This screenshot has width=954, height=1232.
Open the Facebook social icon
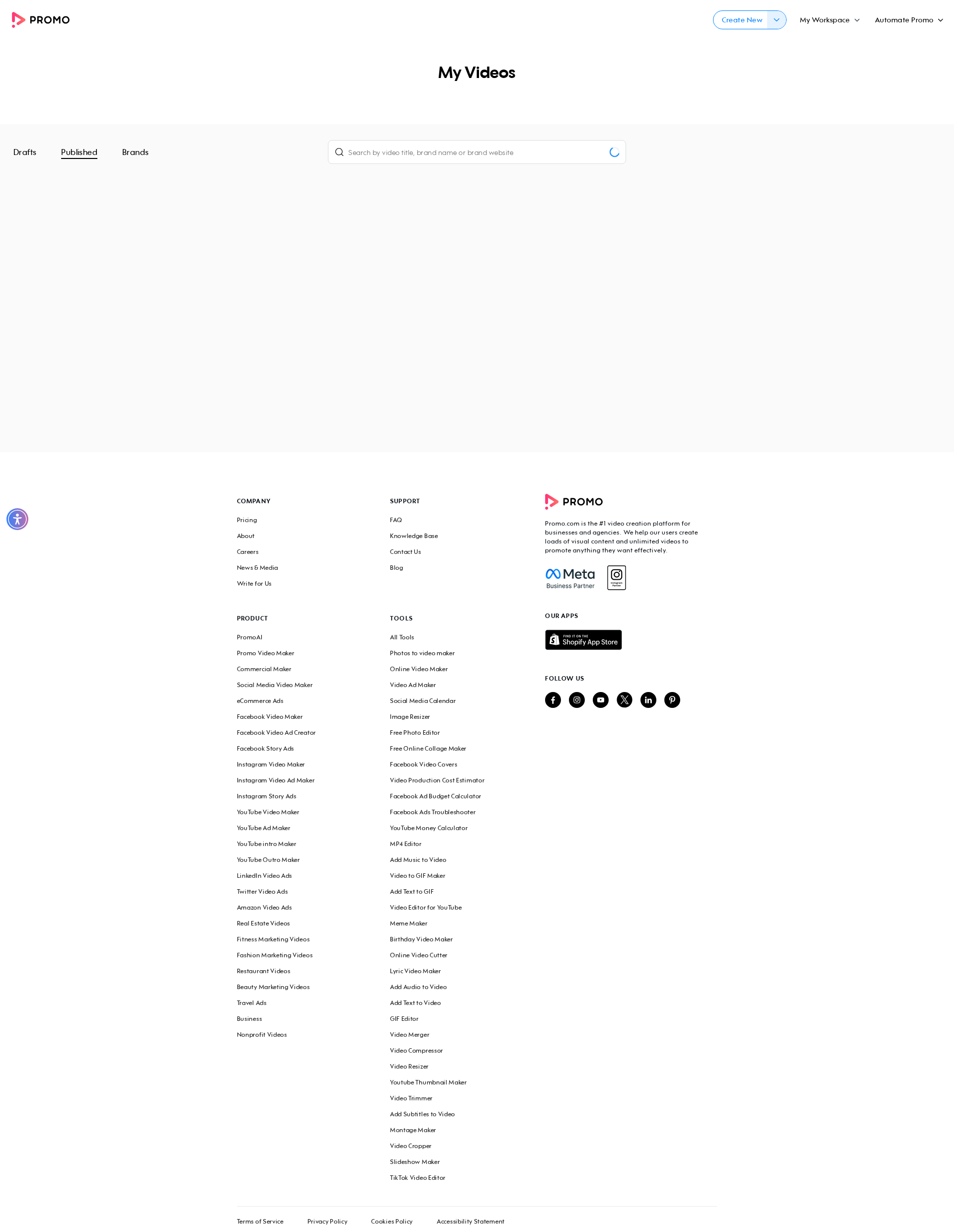pos(553,700)
